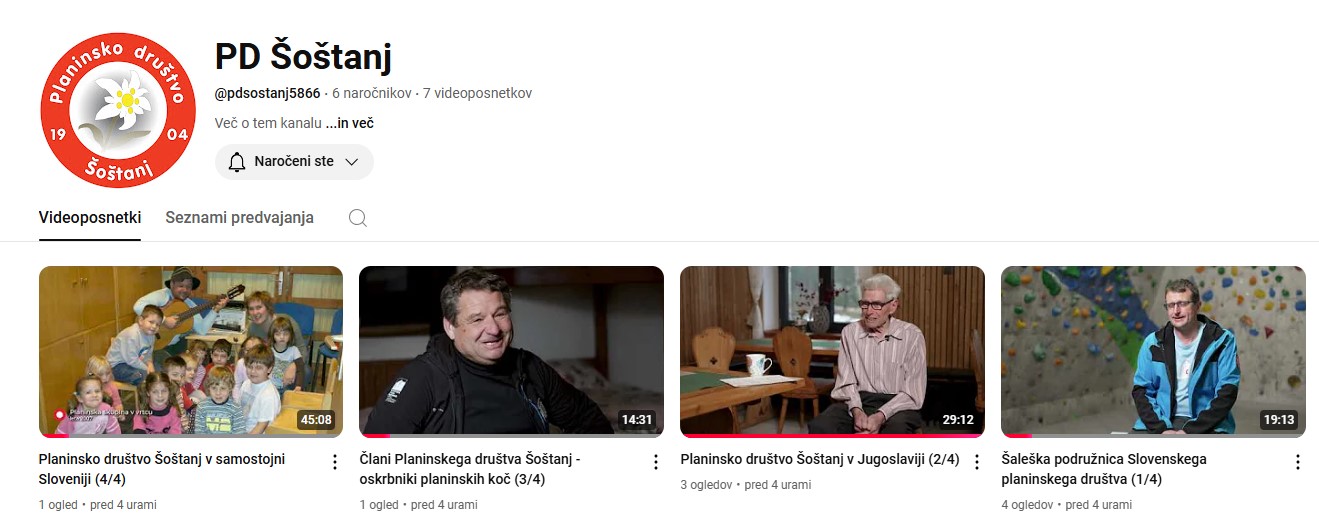Expand channel description via ...in več
Viewport: 1319px width, 529px height.
(x=350, y=124)
